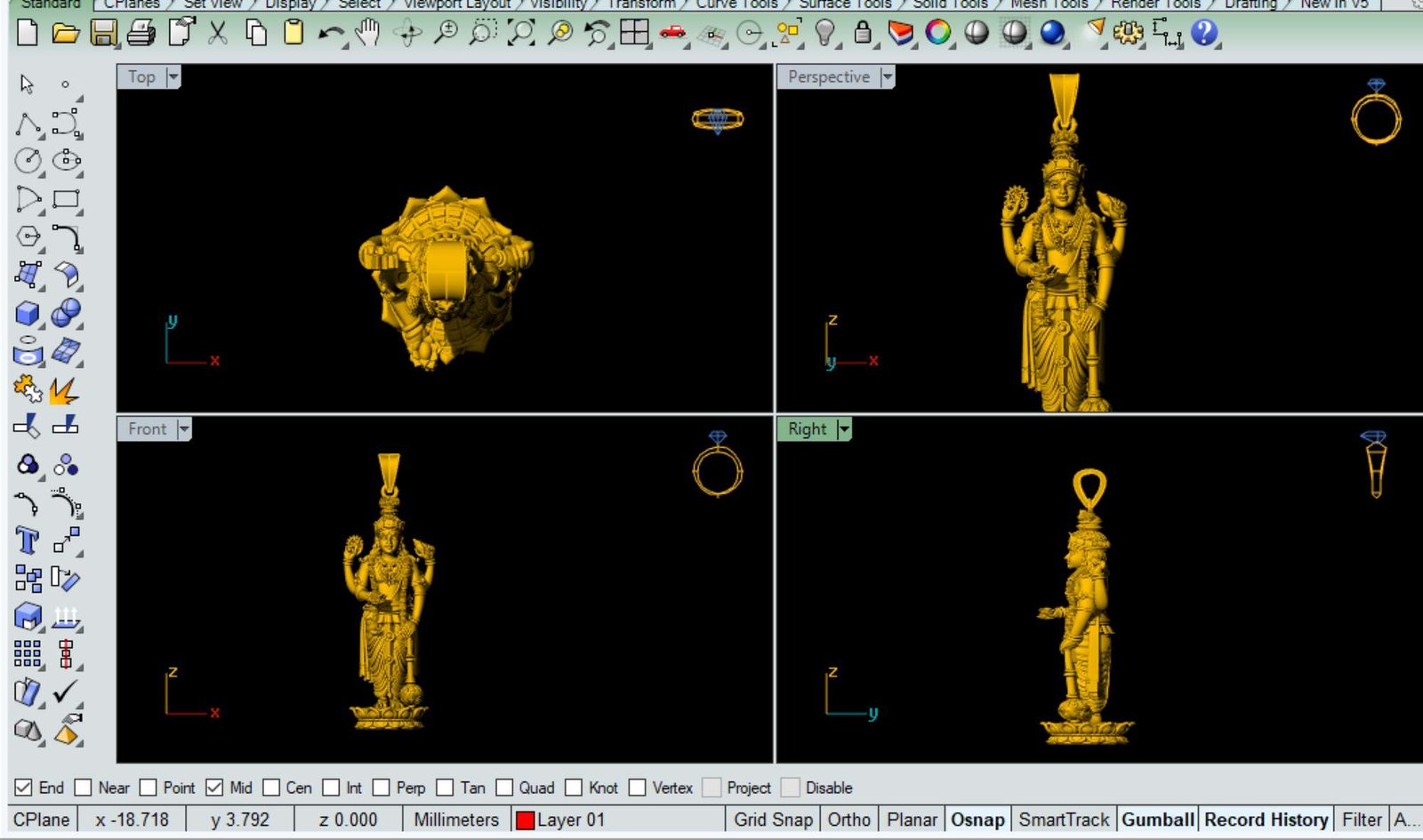Open the Mesh Tools toolbar tab
The height and width of the screenshot is (840, 1423).
tap(1049, 4)
